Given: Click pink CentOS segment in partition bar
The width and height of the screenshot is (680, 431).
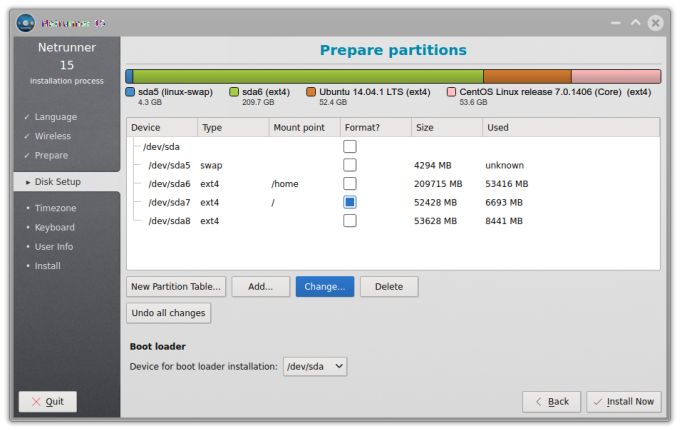Looking at the screenshot, I should (616, 76).
